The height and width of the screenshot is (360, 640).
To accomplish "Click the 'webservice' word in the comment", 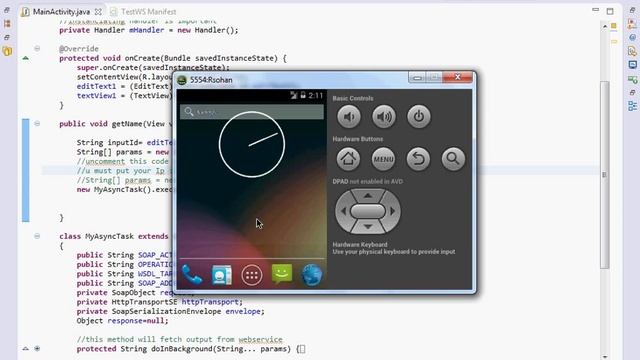I will 260,340.
